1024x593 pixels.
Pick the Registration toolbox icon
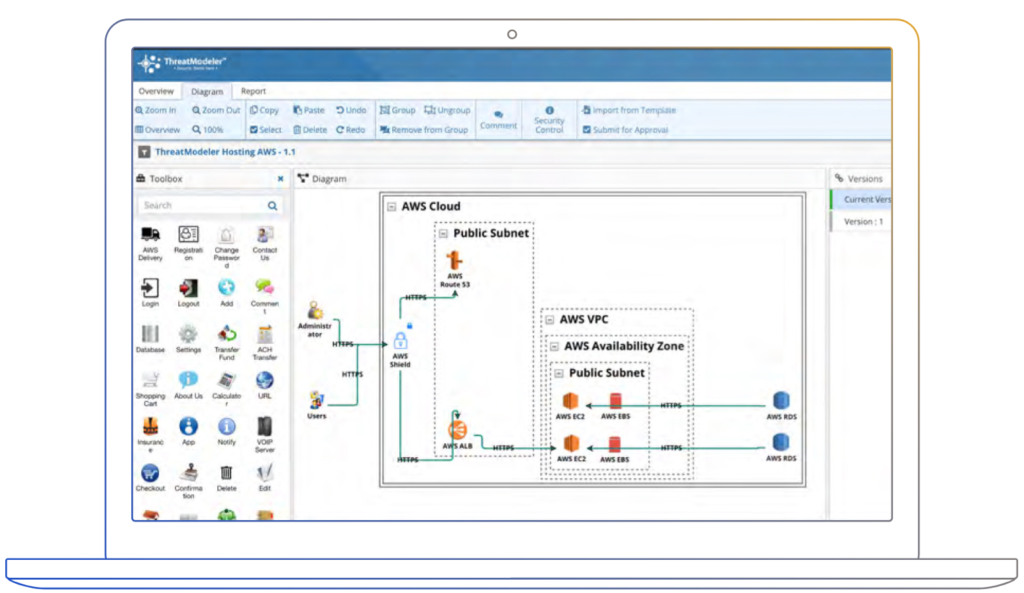(x=188, y=234)
